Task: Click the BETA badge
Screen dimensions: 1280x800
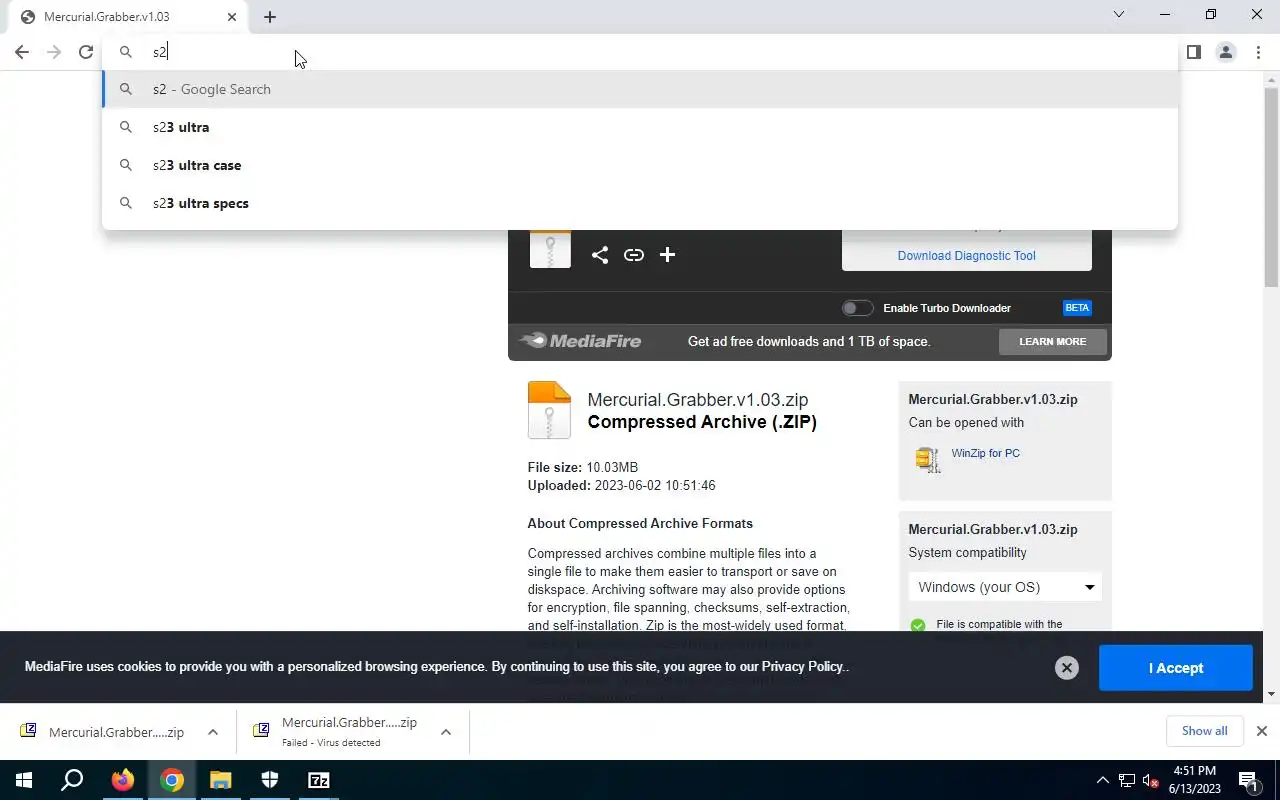Action: [1077, 308]
